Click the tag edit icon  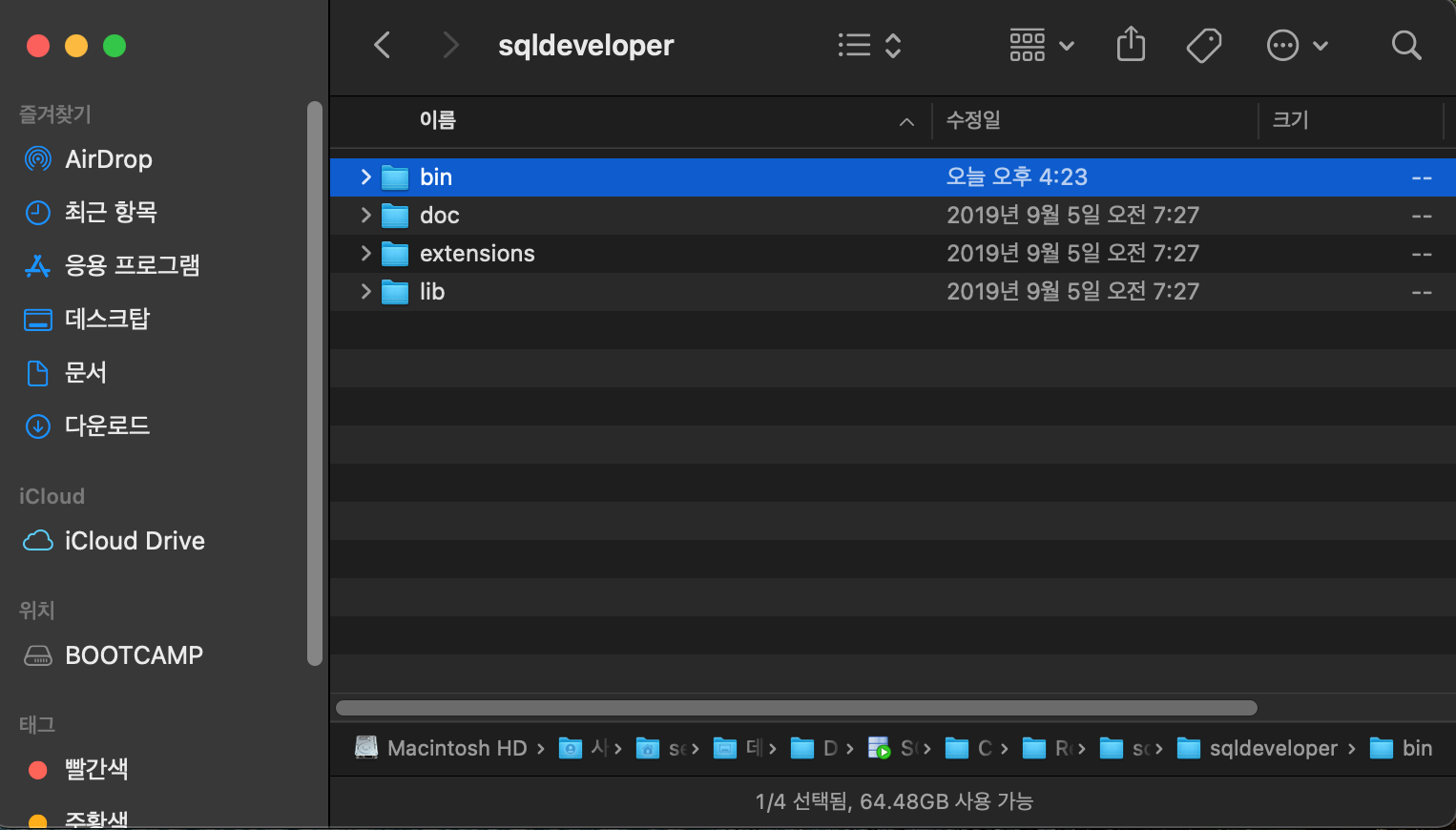pos(1204,45)
